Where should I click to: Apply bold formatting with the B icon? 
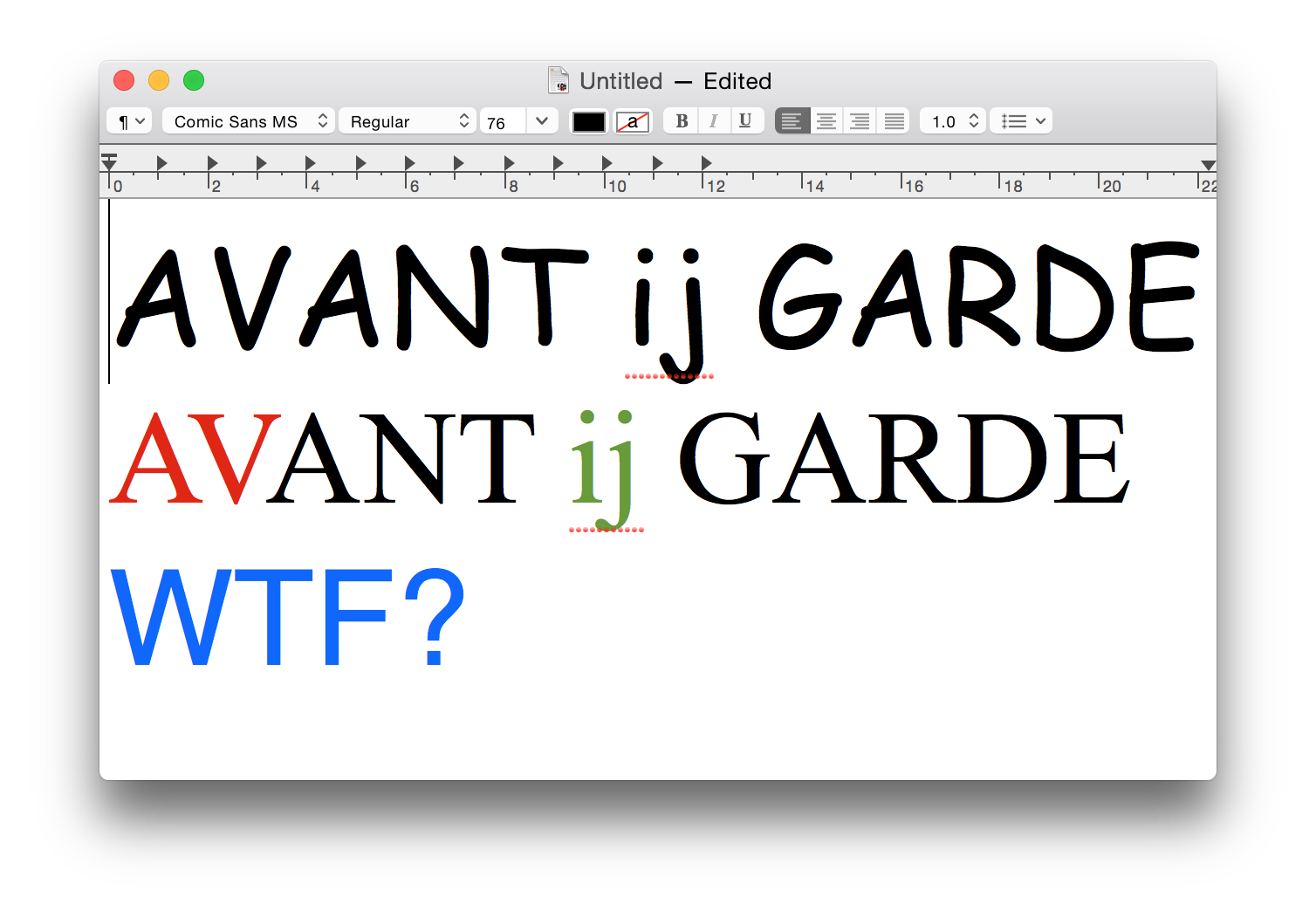click(x=682, y=120)
